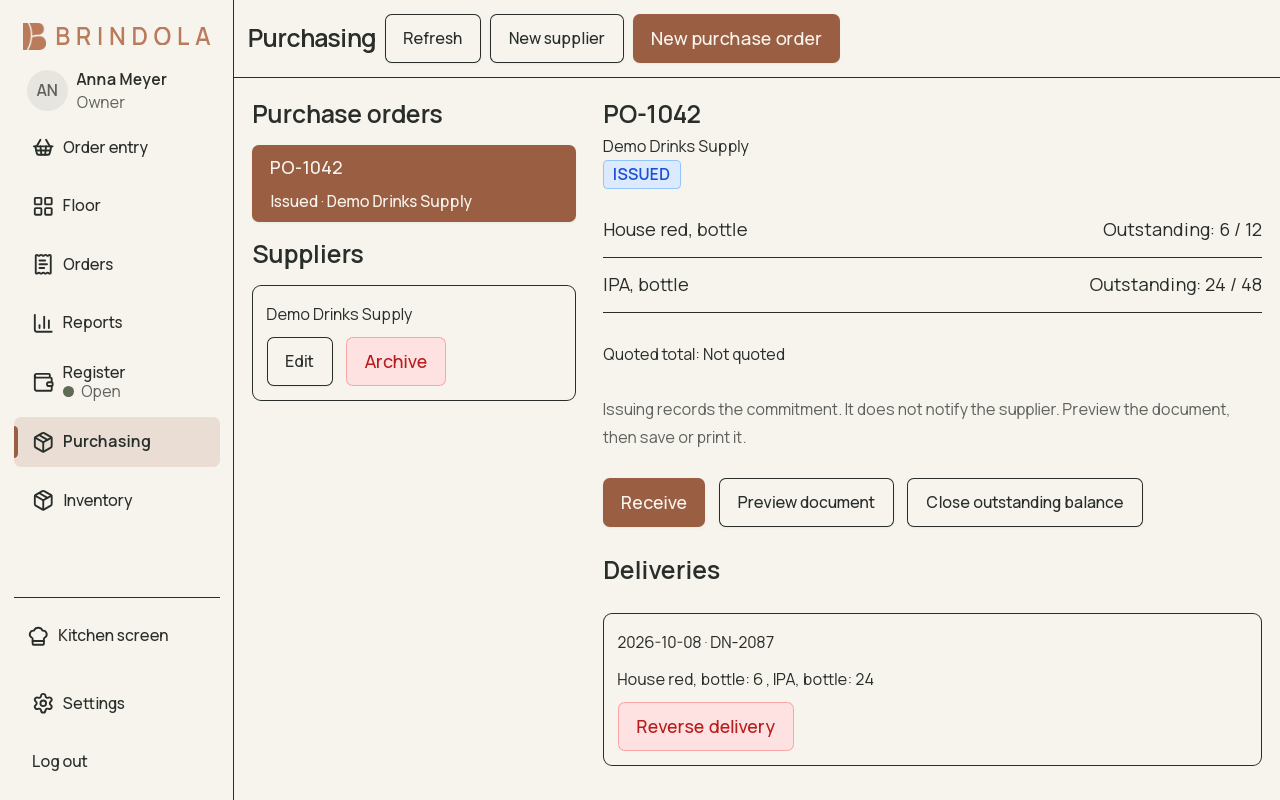The image size is (1280, 800).
Task: Click the Orders receipt icon
Action: pyautogui.click(x=43, y=264)
